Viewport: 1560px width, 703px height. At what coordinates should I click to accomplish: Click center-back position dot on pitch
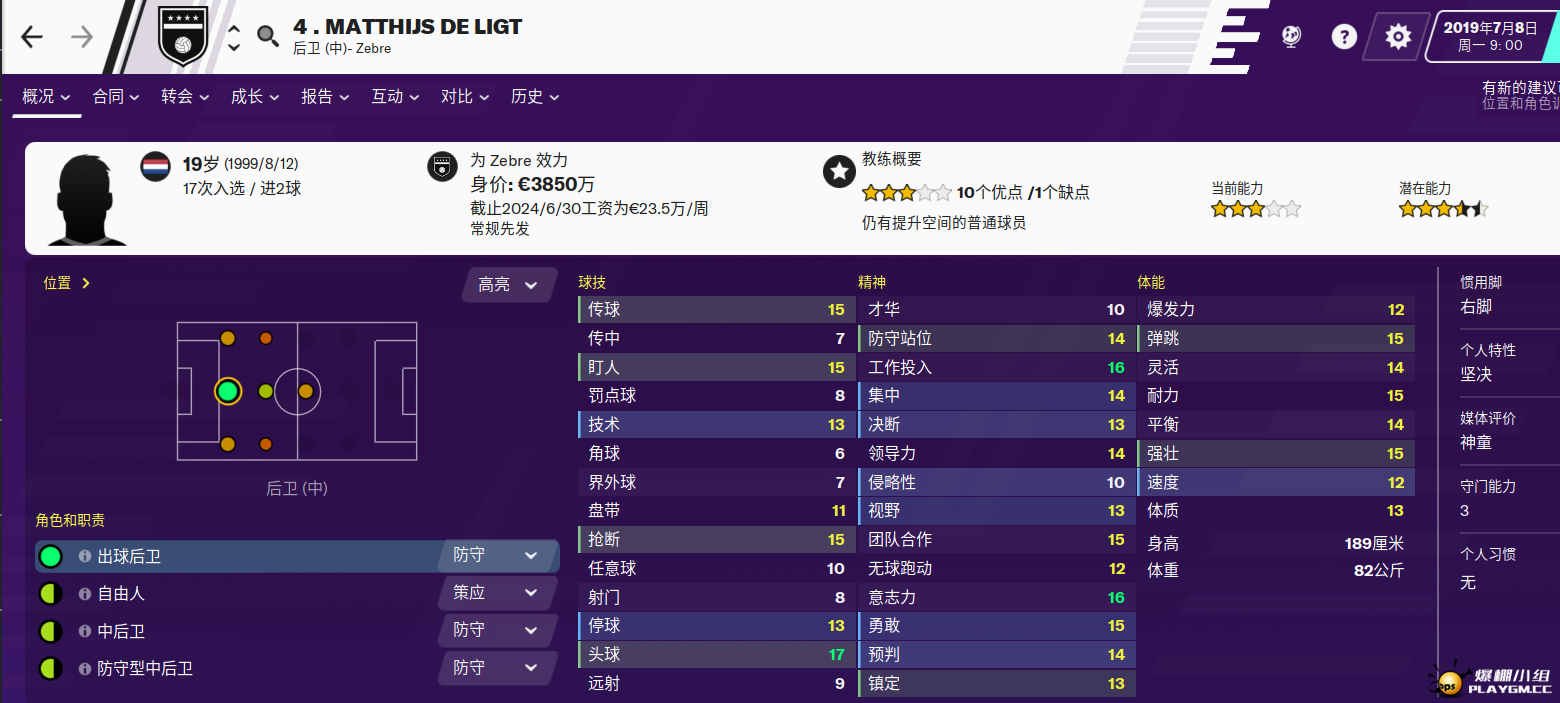click(228, 391)
